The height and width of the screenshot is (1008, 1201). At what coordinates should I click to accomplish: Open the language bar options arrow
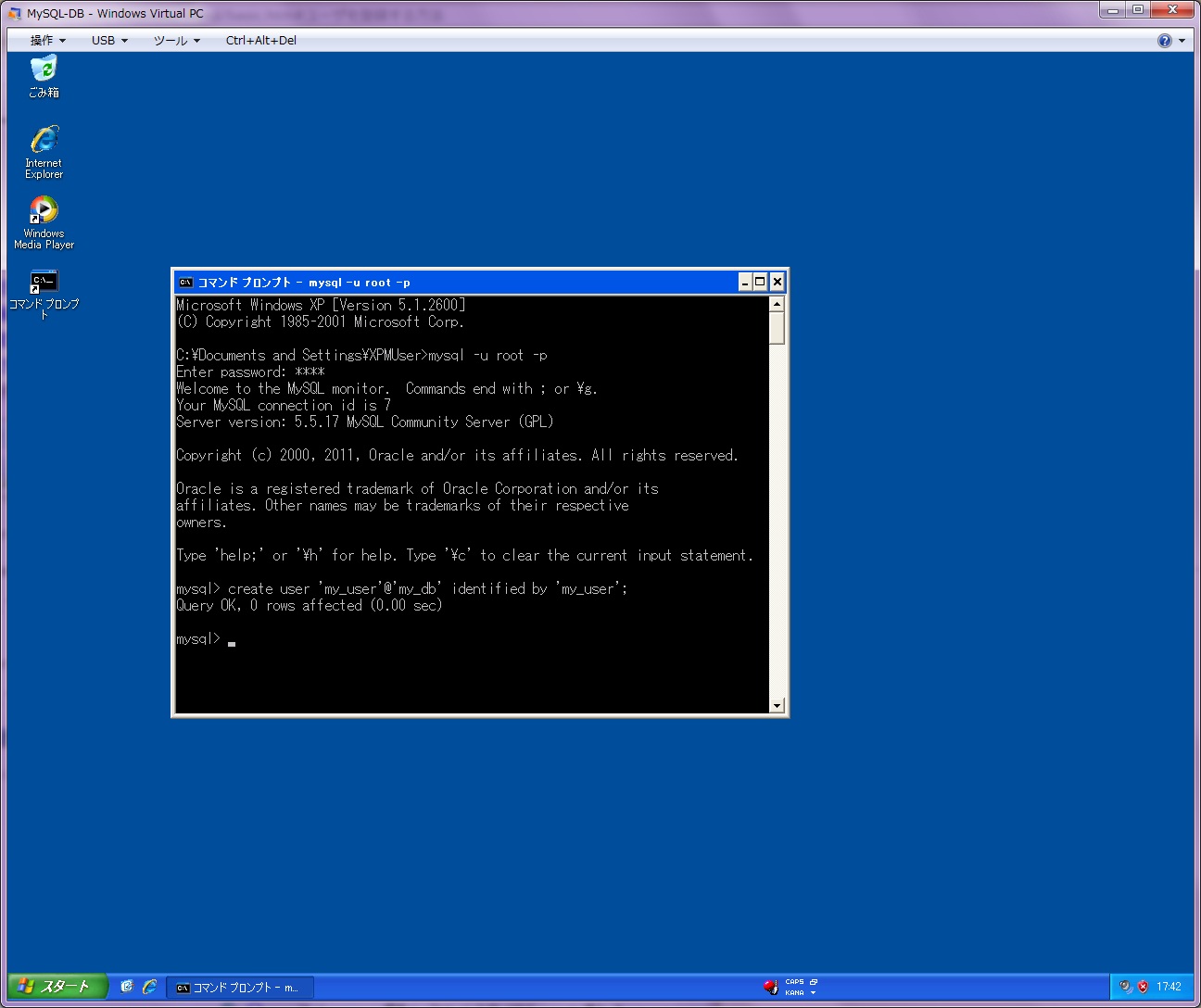coord(814,992)
